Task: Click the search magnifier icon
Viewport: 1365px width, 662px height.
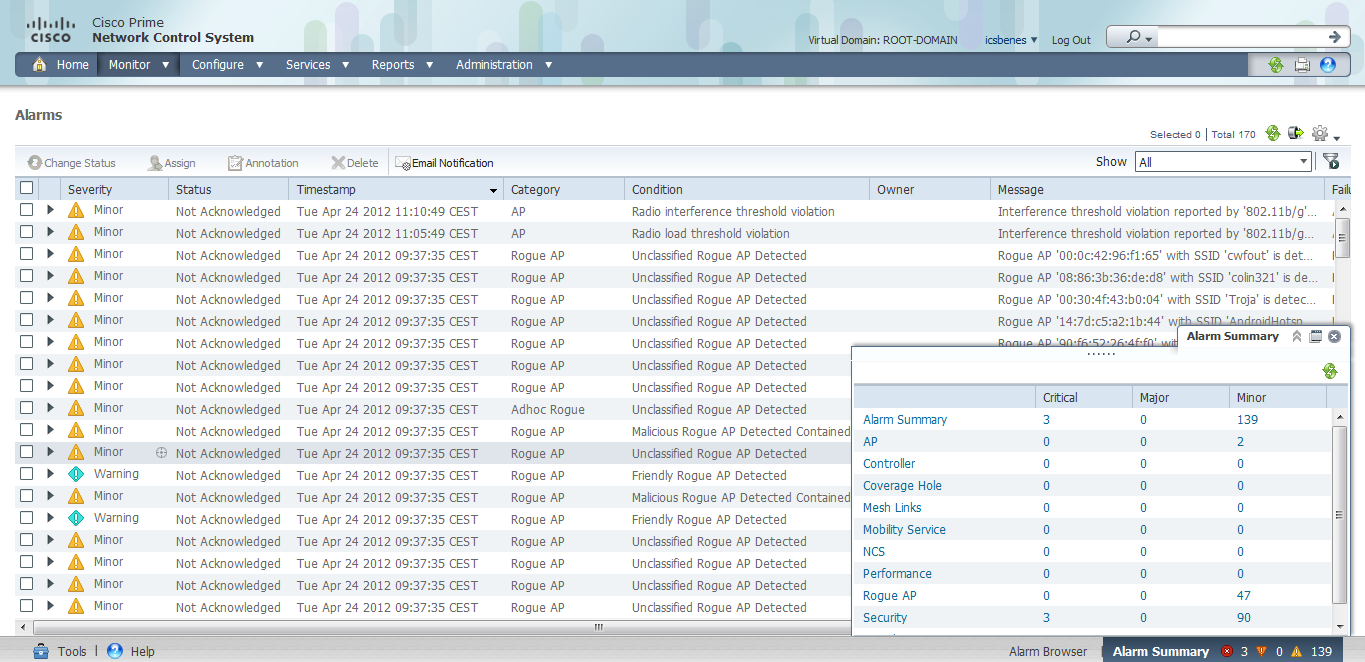Action: (1134, 37)
